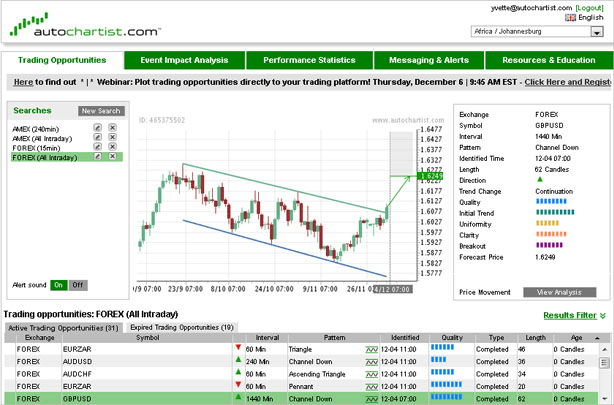The image size is (614, 405).
Task: Turn alert sound On
Action: point(58,285)
